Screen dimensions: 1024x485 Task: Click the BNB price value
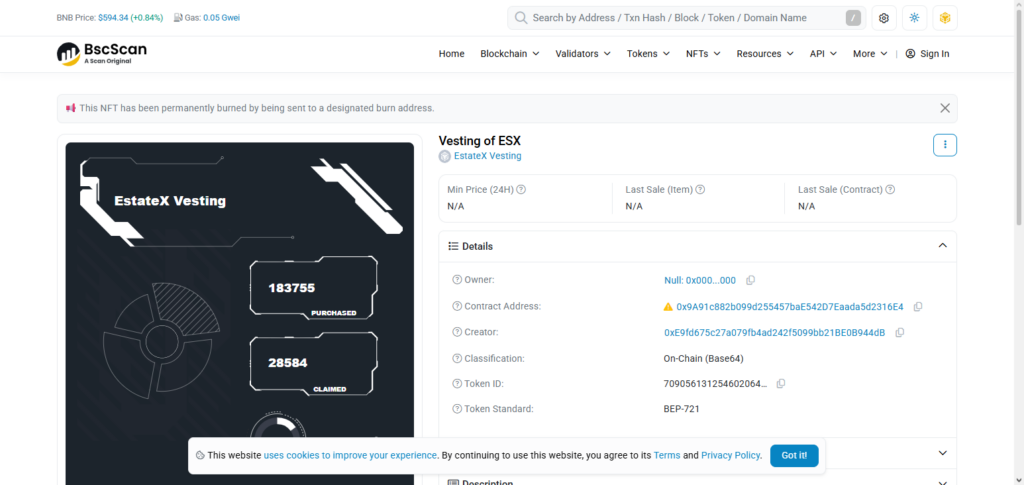pos(114,18)
